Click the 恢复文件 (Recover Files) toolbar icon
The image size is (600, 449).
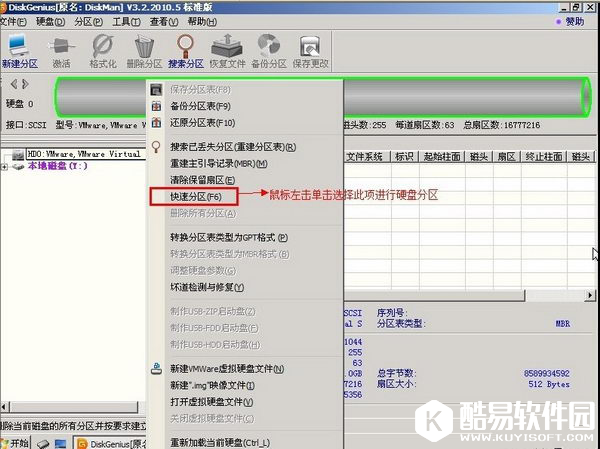227,50
